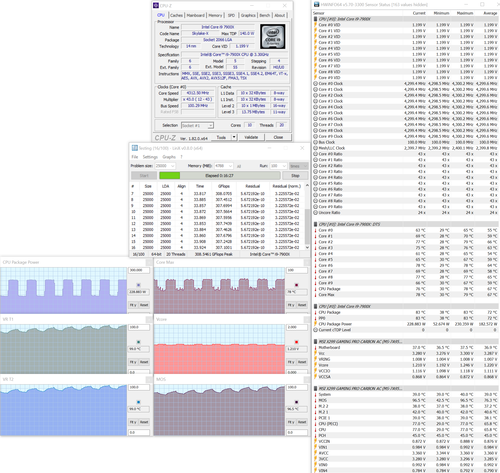Click the Maximum column header in HWiNFO
This screenshot has height=473, width=500.
click(x=465, y=13)
